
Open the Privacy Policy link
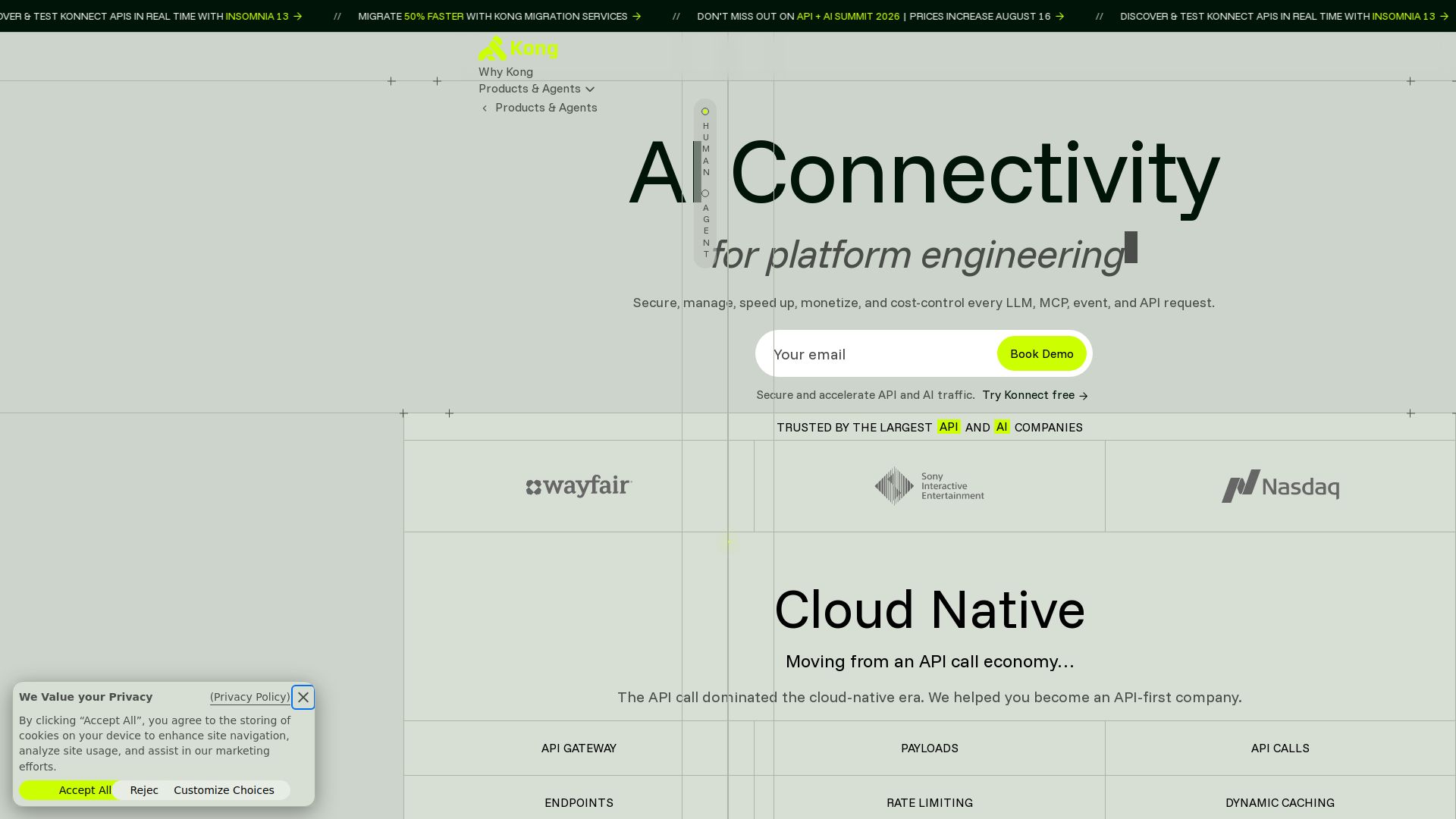point(250,697)
